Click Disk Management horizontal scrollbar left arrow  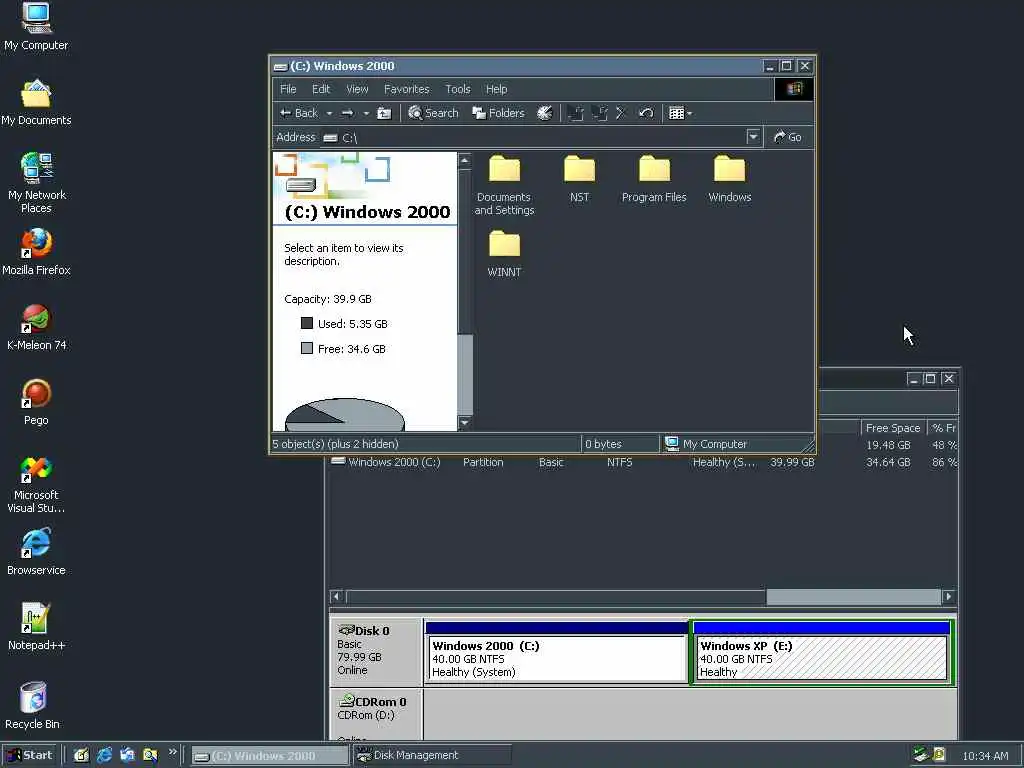(337, 596)
